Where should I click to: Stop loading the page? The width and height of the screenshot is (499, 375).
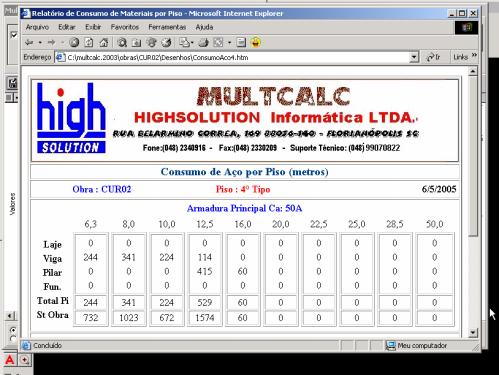click(x=74, y=42)
